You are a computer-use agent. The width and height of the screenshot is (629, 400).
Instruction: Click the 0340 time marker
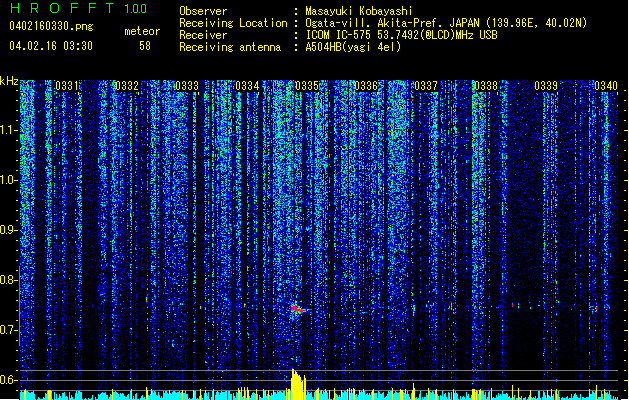coord(606,86)
